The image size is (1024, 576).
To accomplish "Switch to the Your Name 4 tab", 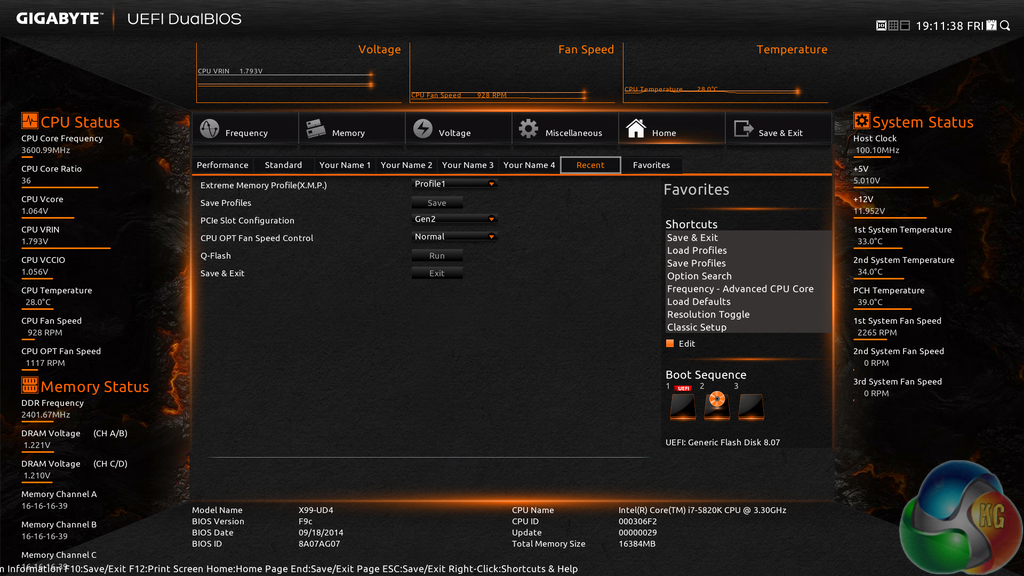I will [529, 165].
